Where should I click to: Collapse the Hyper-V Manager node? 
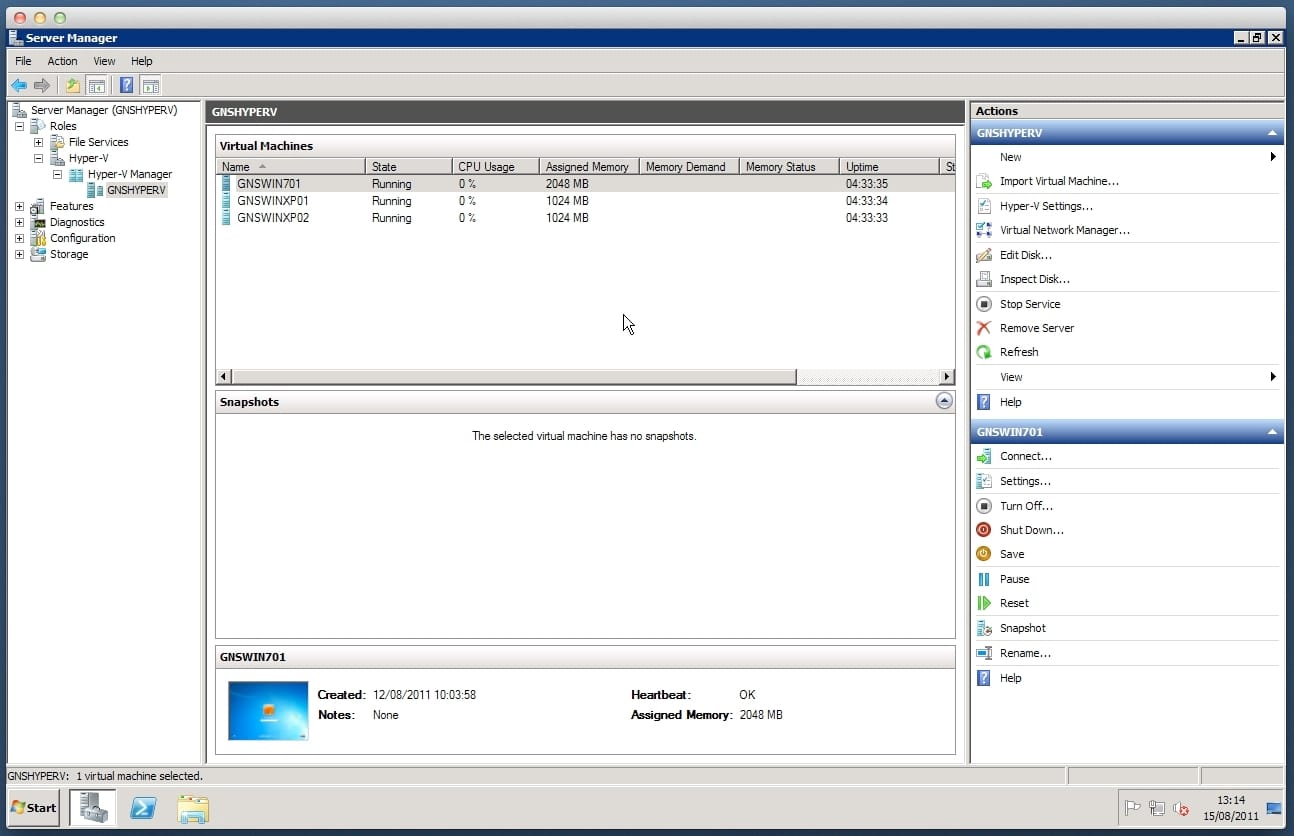click(x=57, y=174)
